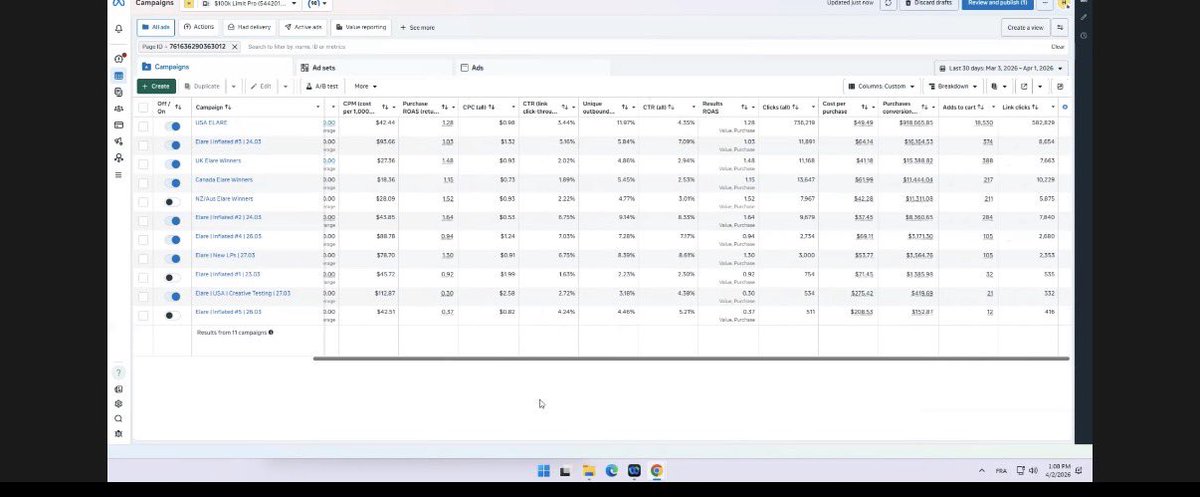Check Elare | USA | Creative Testing row checkbox
This screenshot has height=497, width=1200.
click(x=143, y=296)
